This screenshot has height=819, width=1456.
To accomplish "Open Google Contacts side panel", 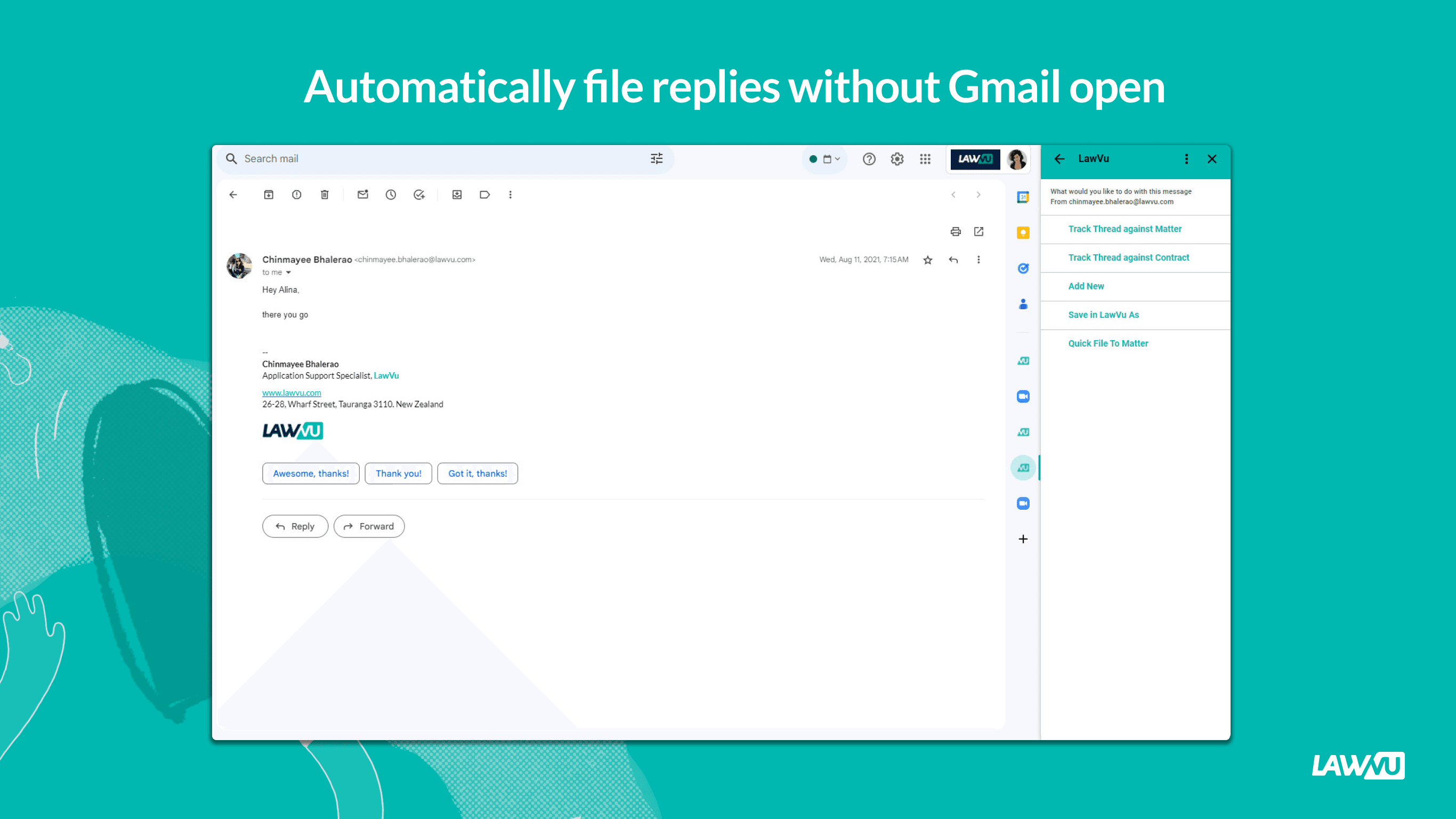I will 1023,304.
